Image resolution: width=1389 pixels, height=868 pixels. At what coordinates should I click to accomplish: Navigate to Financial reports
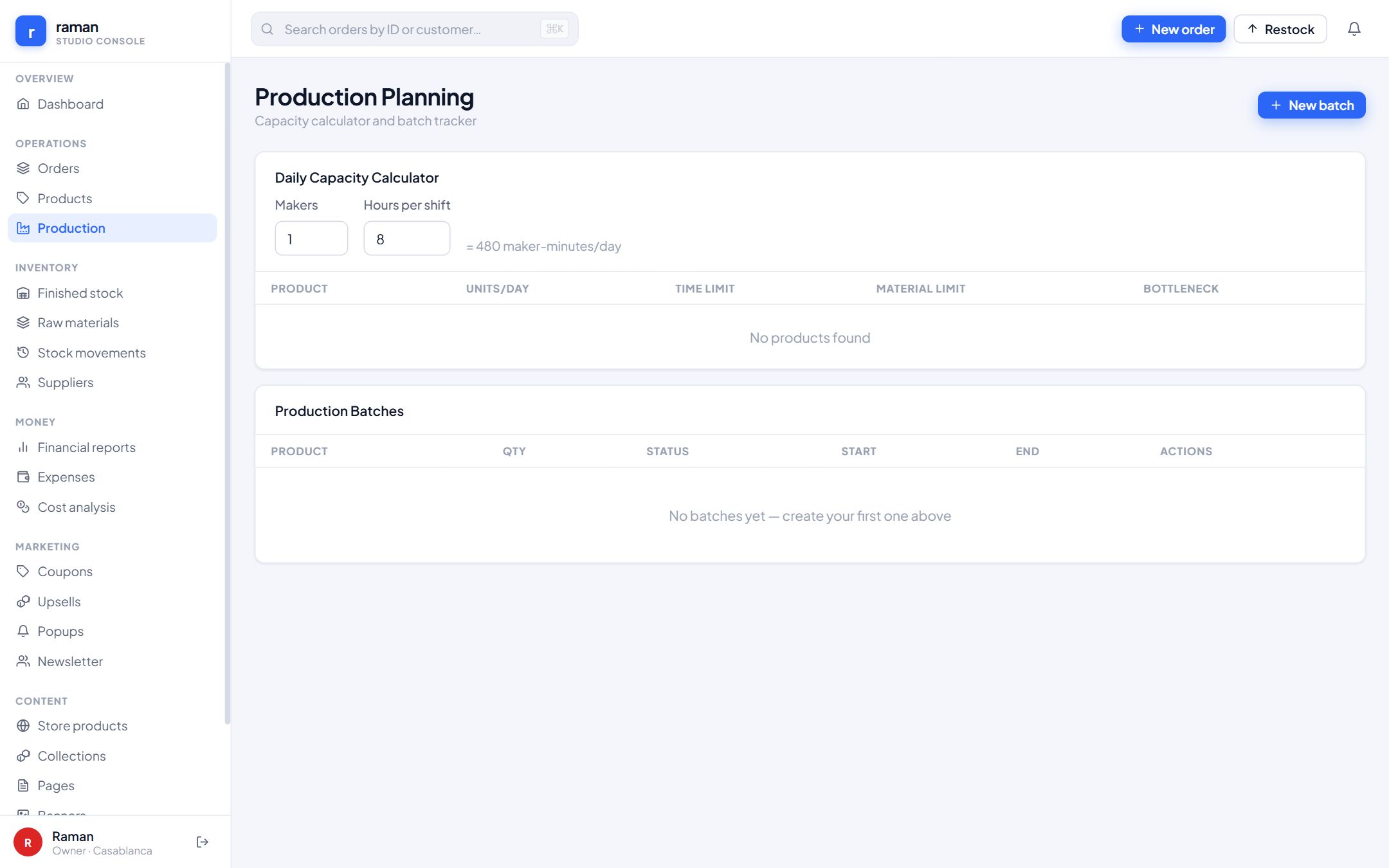coord(112,448)
